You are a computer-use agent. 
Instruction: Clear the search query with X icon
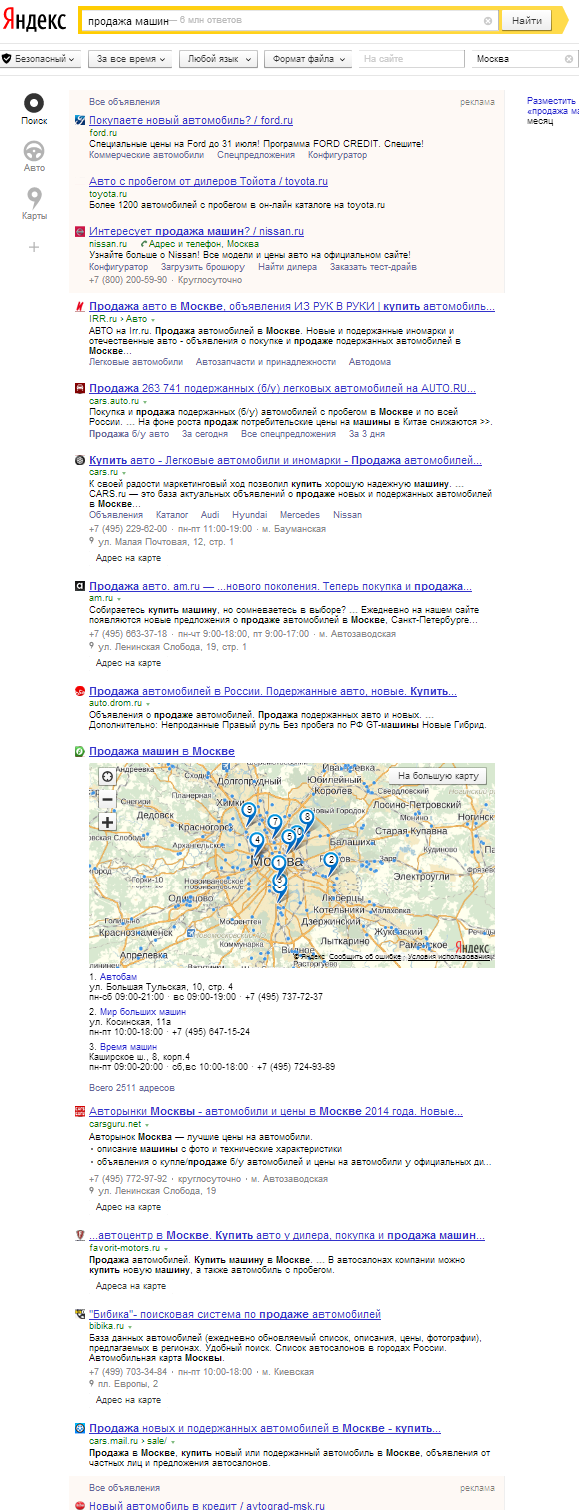488,21
